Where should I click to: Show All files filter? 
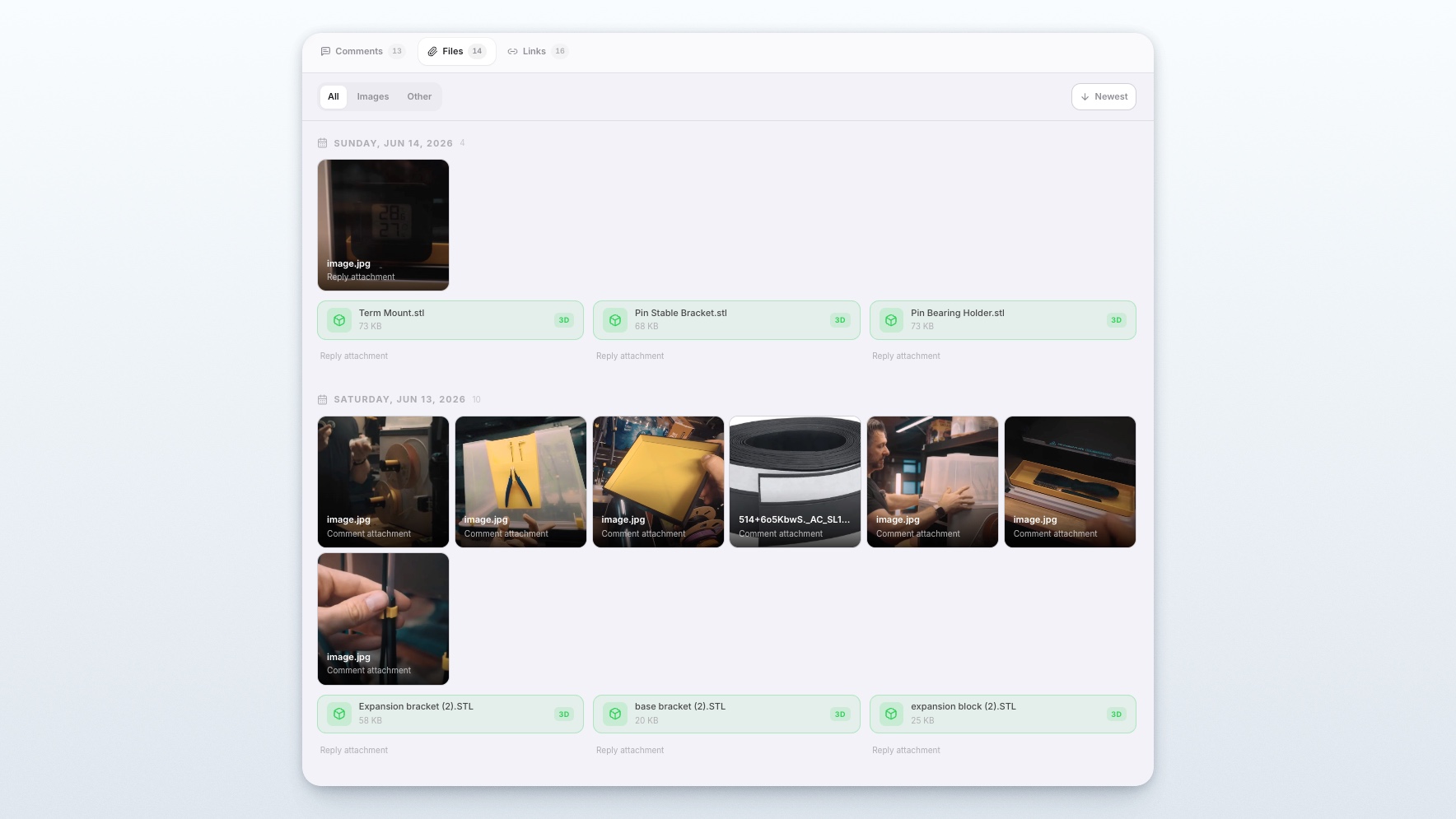pyautogui.click(x=334, y=96)
